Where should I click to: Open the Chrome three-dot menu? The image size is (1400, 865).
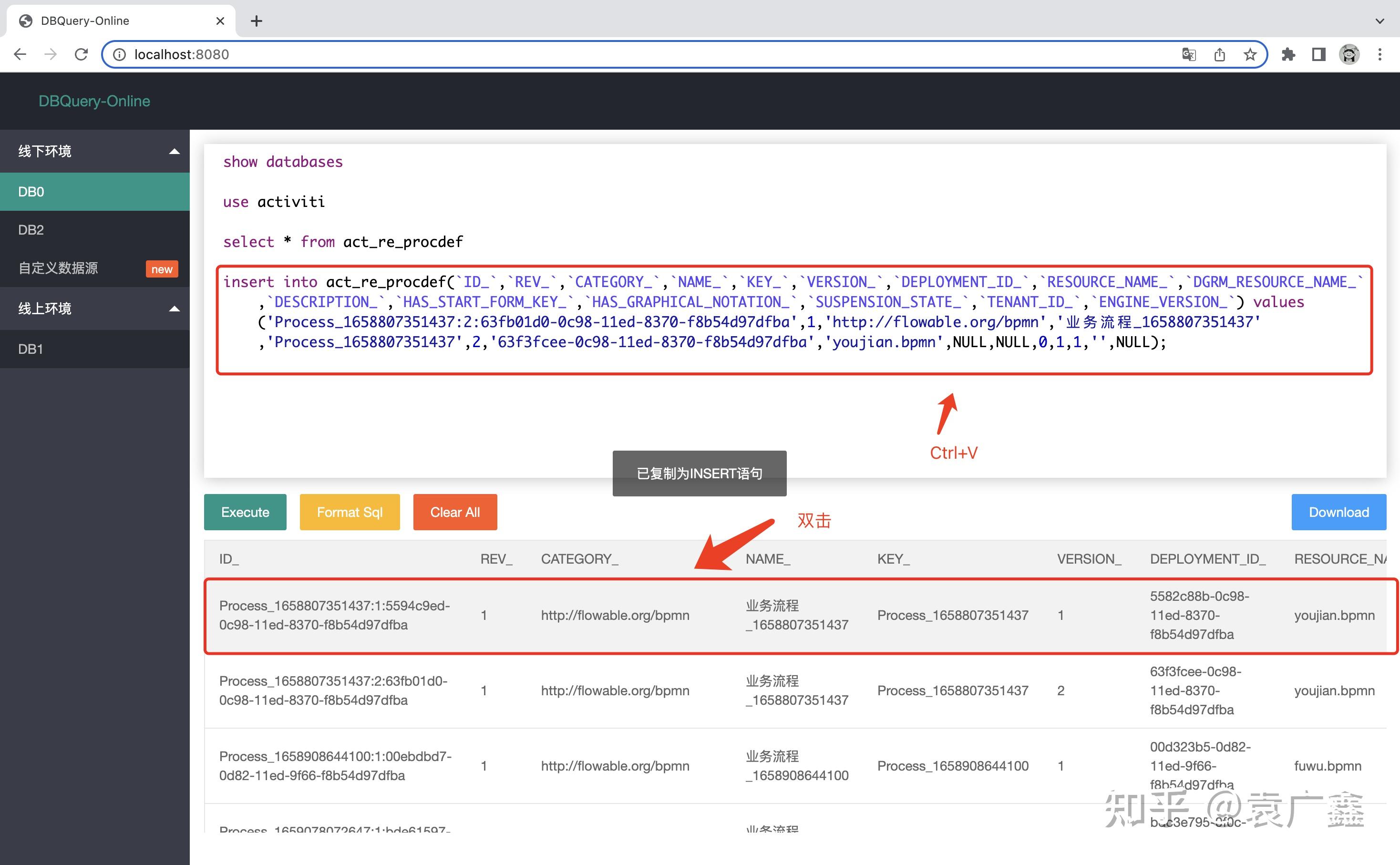(x=1379, y=54)
